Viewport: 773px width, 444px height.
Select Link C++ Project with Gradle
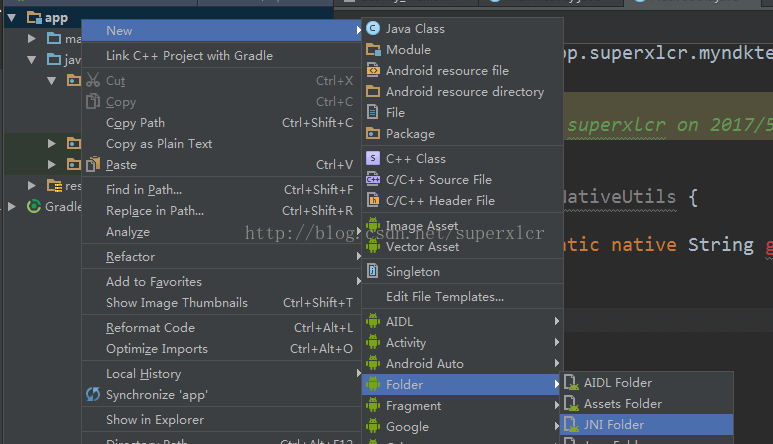click(x=222, y=55)
